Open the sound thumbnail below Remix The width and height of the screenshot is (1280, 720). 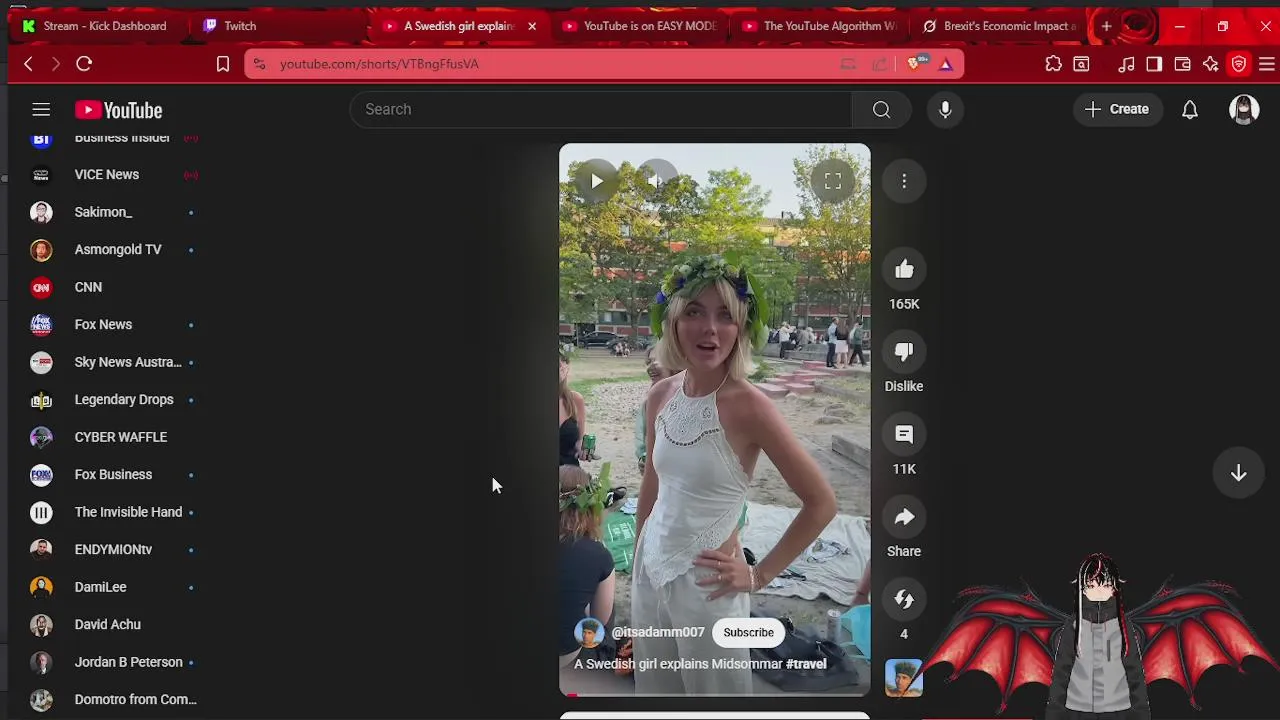[903, 678]
